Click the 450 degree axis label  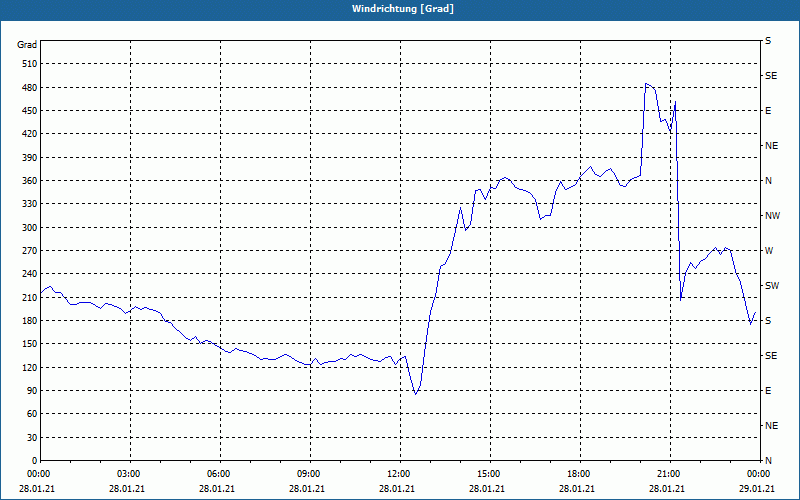[x=30, y=111]
